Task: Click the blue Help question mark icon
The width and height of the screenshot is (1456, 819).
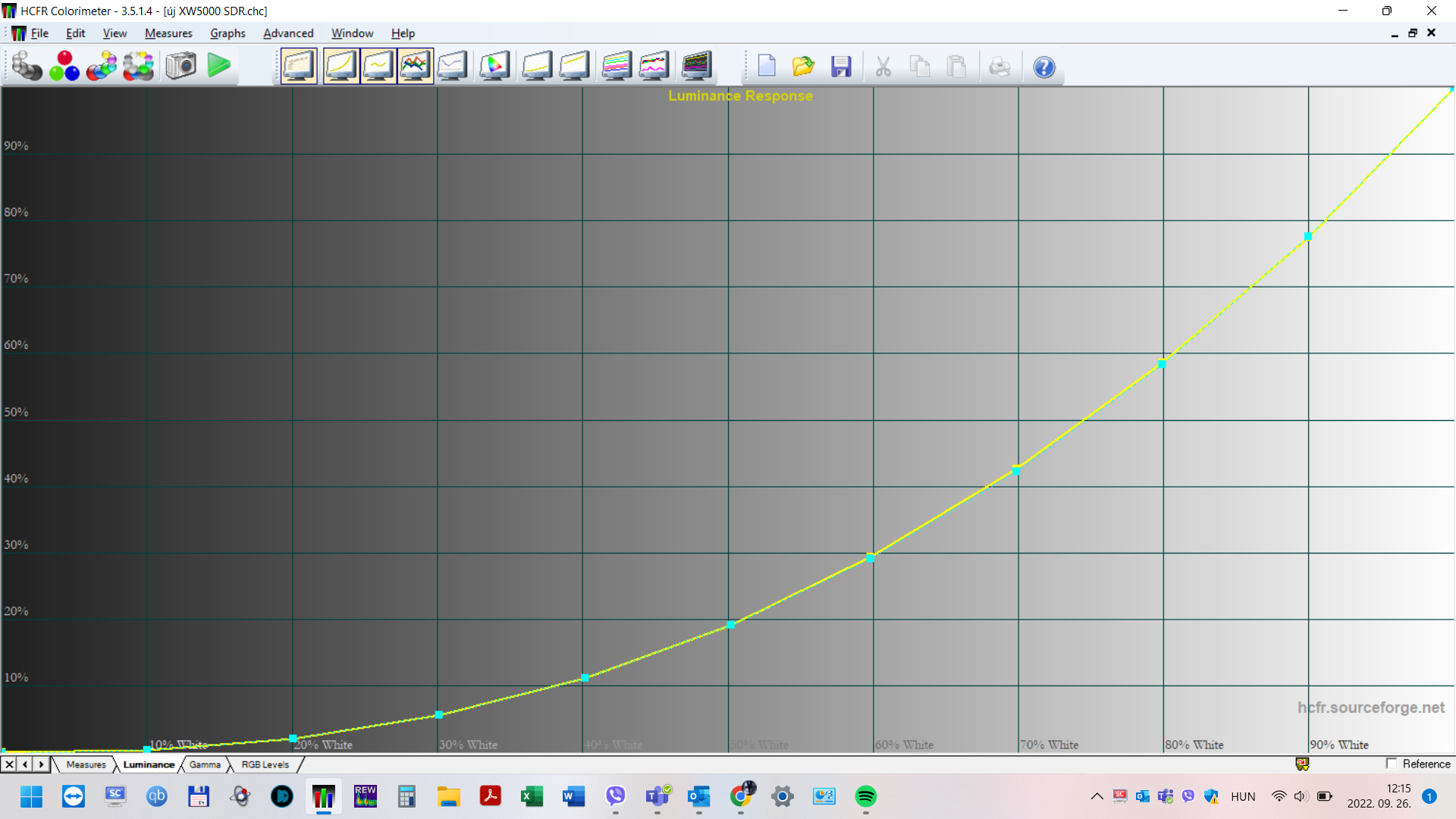Action: pyautogui.click(x=1044, y=67)
